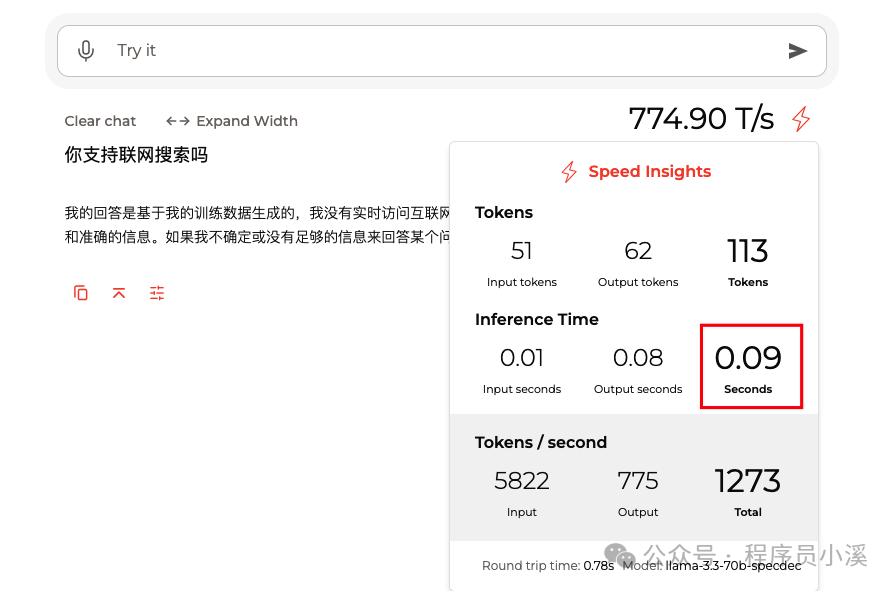This screenshot has width=896, height=591.
Task: Focus the "Try it" chat input field
Action: (x=442, y=51)
